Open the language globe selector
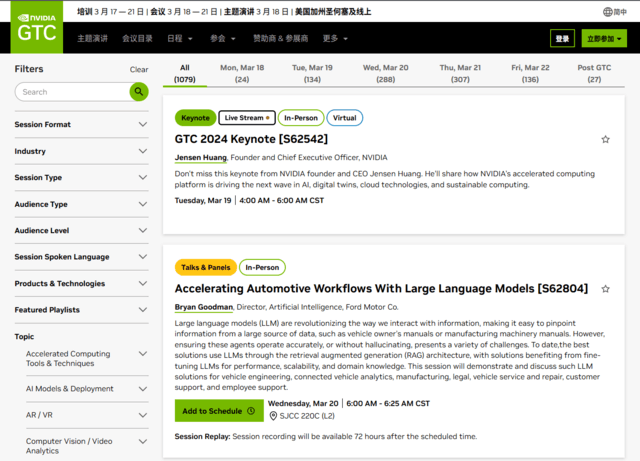 point(614,12)
